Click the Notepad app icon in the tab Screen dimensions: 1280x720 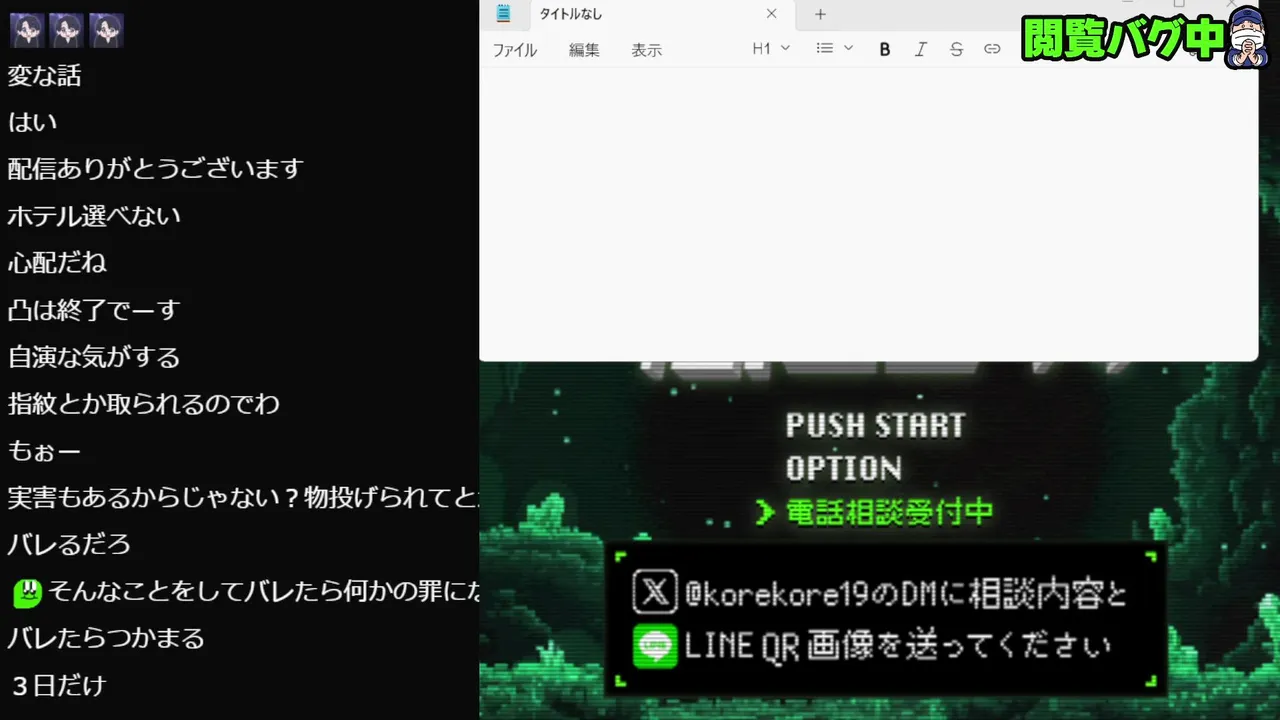(x=504, y=14)
